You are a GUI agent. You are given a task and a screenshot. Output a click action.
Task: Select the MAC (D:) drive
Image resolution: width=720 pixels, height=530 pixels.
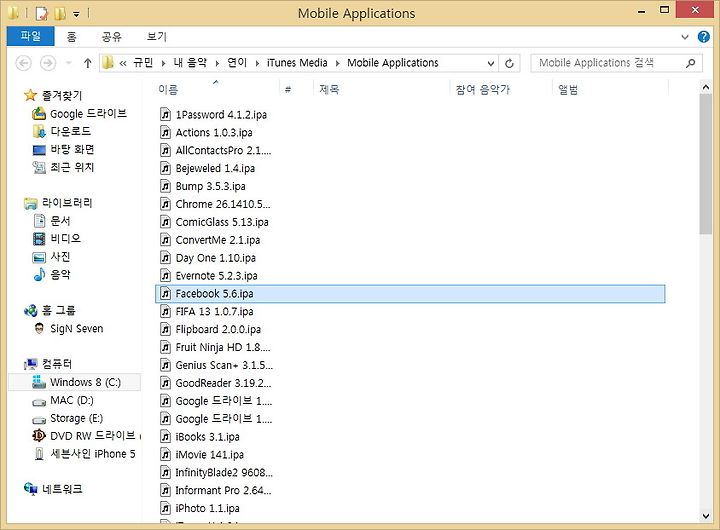coord(63,400)
